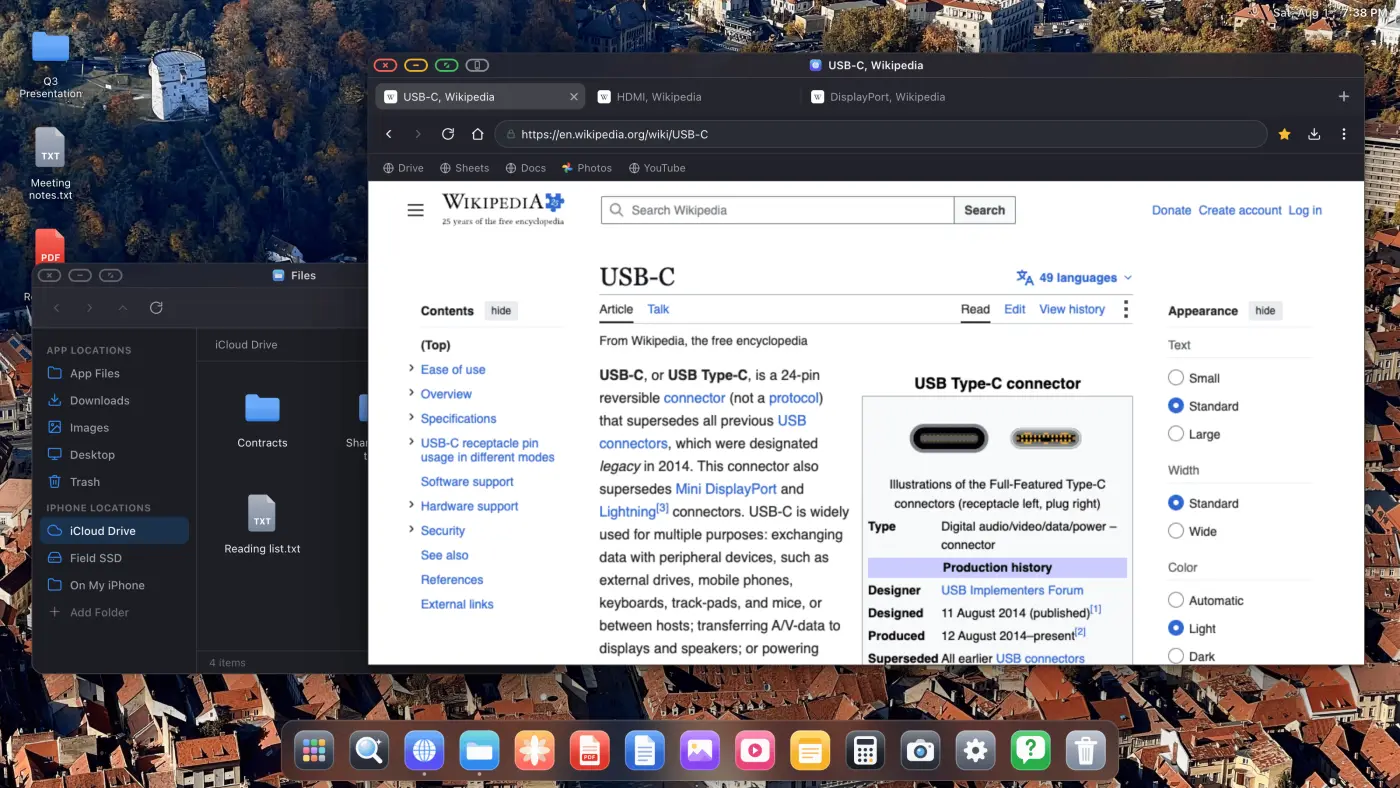Open the camera app in the dock
1400x788 pixels.
[921, 750]
